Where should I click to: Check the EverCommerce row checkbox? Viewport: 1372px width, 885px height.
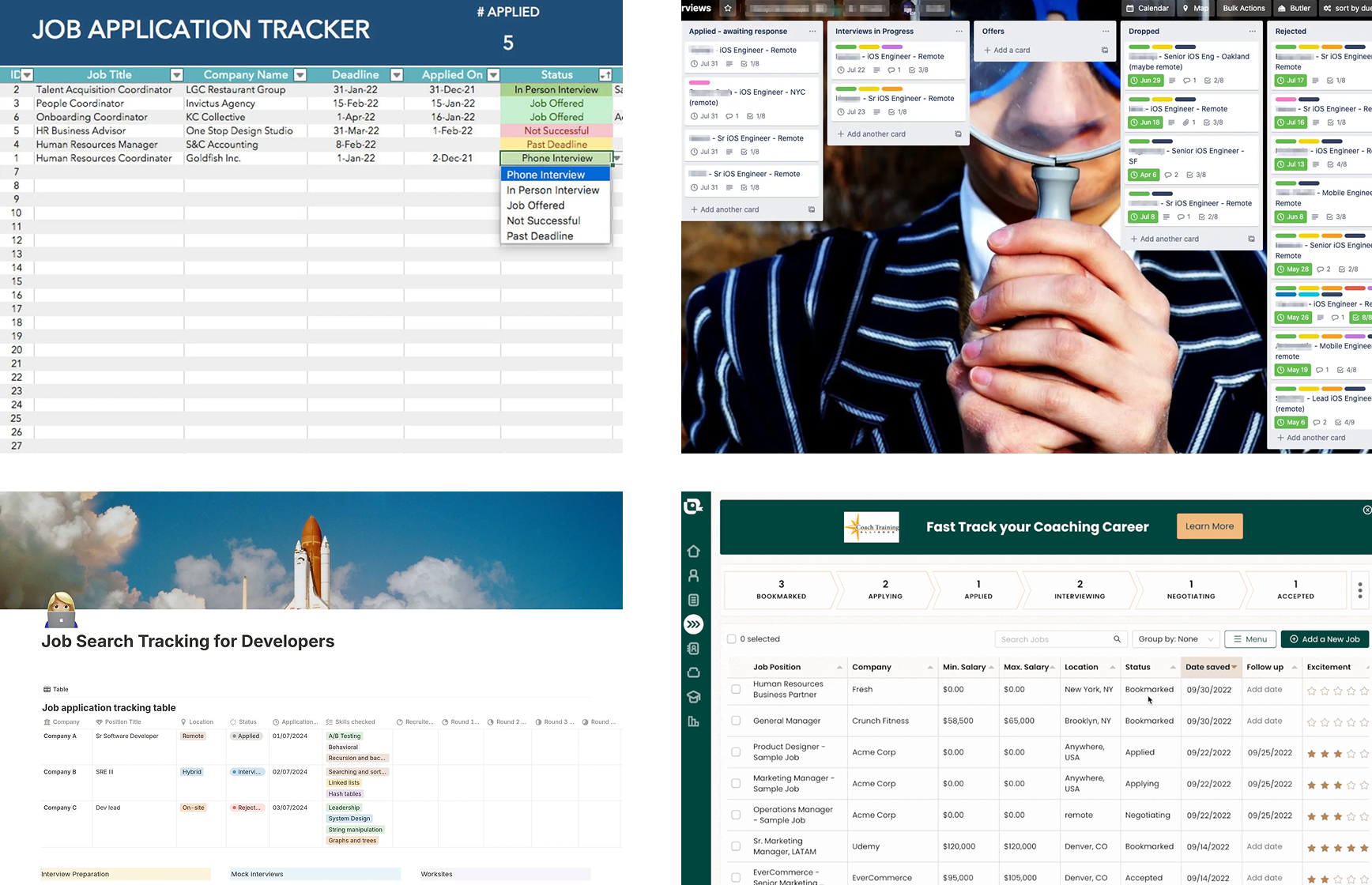[736, 878]
